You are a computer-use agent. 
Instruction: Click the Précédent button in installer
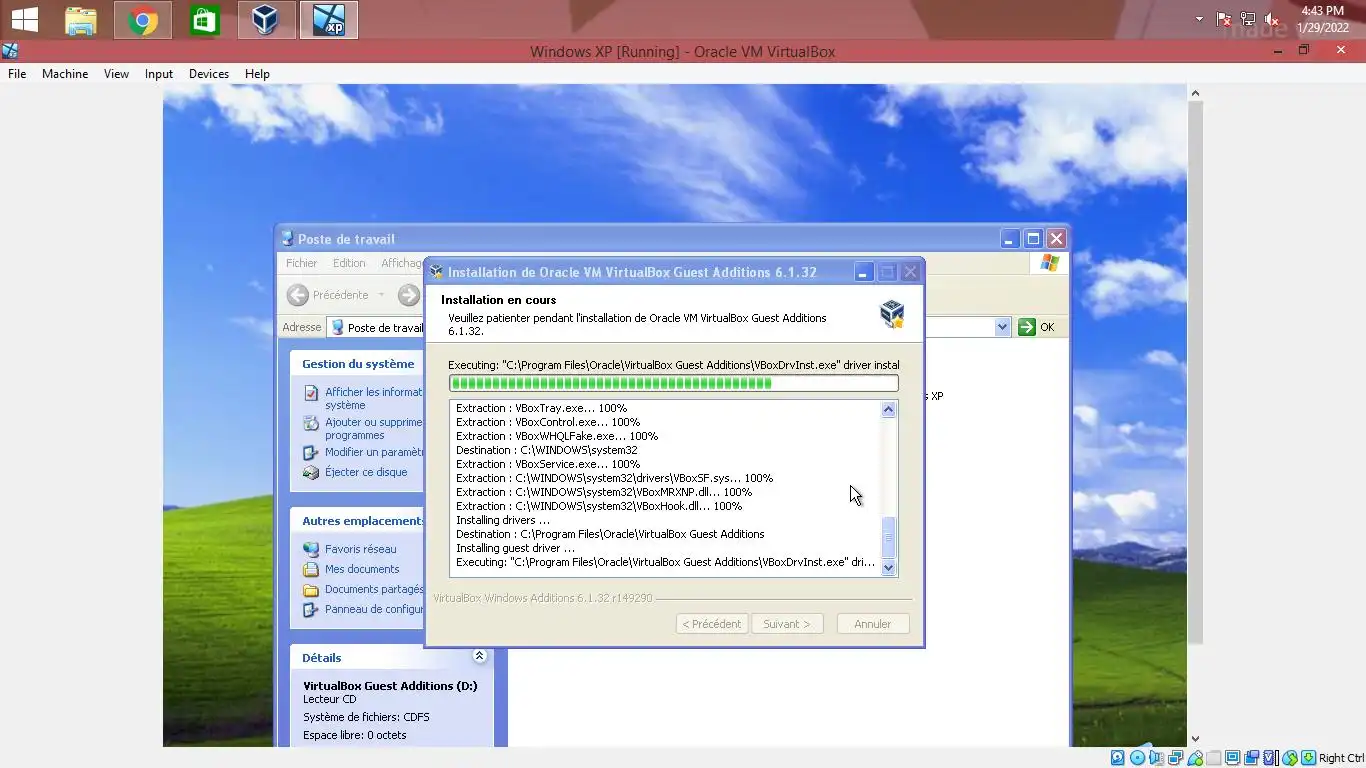coord(712,624)
